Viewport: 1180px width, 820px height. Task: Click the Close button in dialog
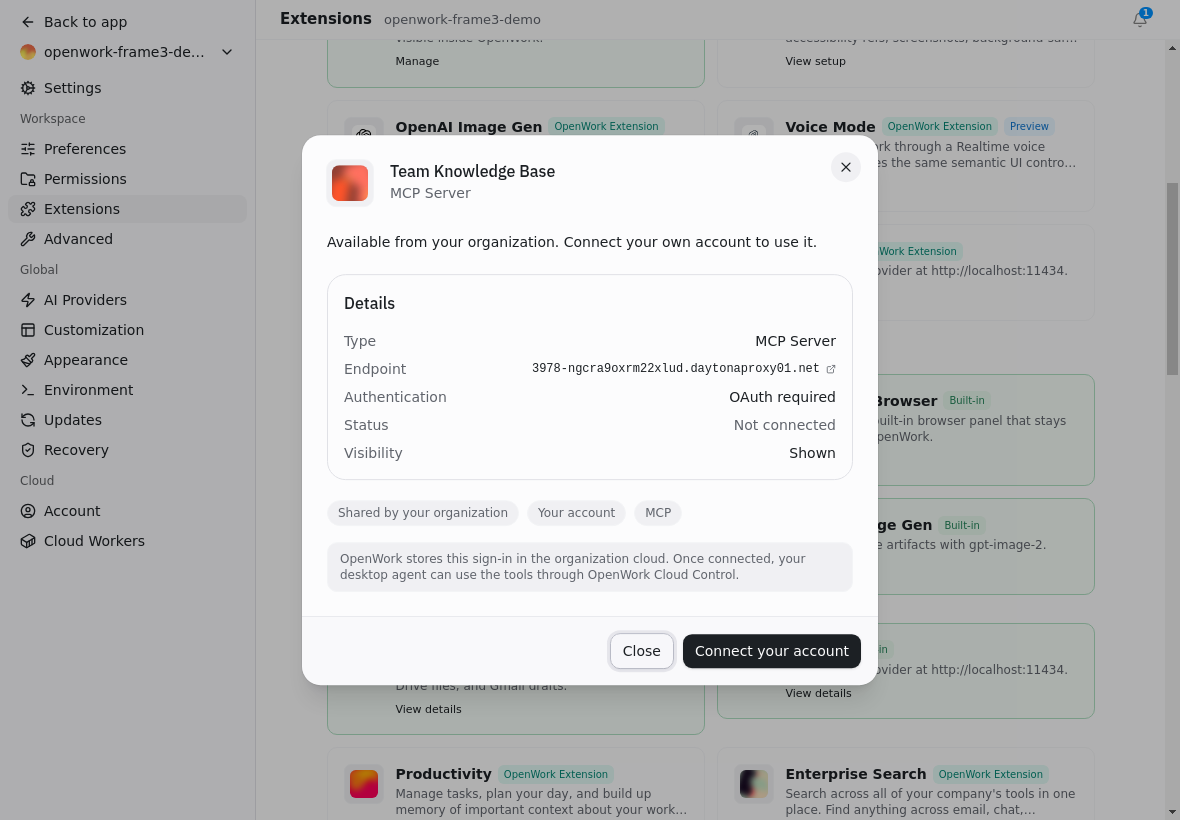(x=642, y=651)
